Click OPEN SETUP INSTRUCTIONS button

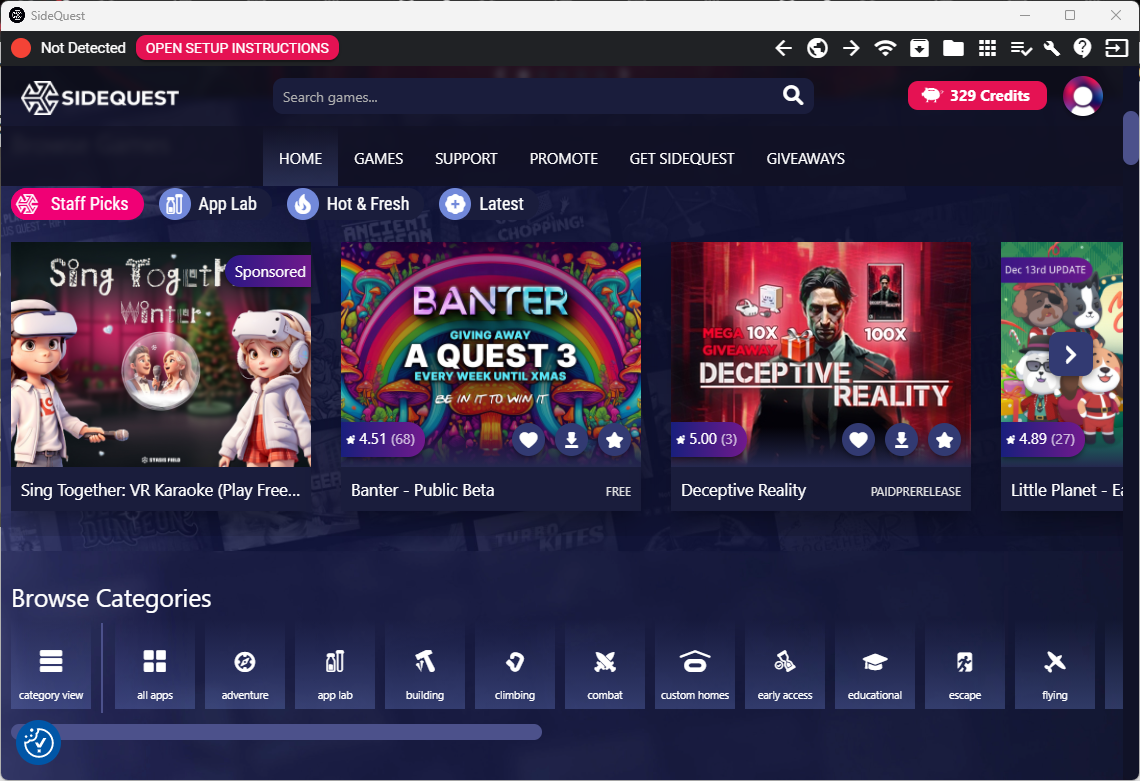(x=237, y=48)
